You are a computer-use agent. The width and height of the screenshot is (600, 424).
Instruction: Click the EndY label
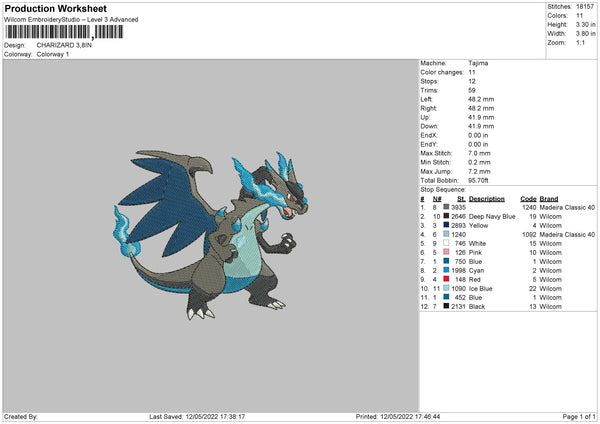(x=429, y=144)
